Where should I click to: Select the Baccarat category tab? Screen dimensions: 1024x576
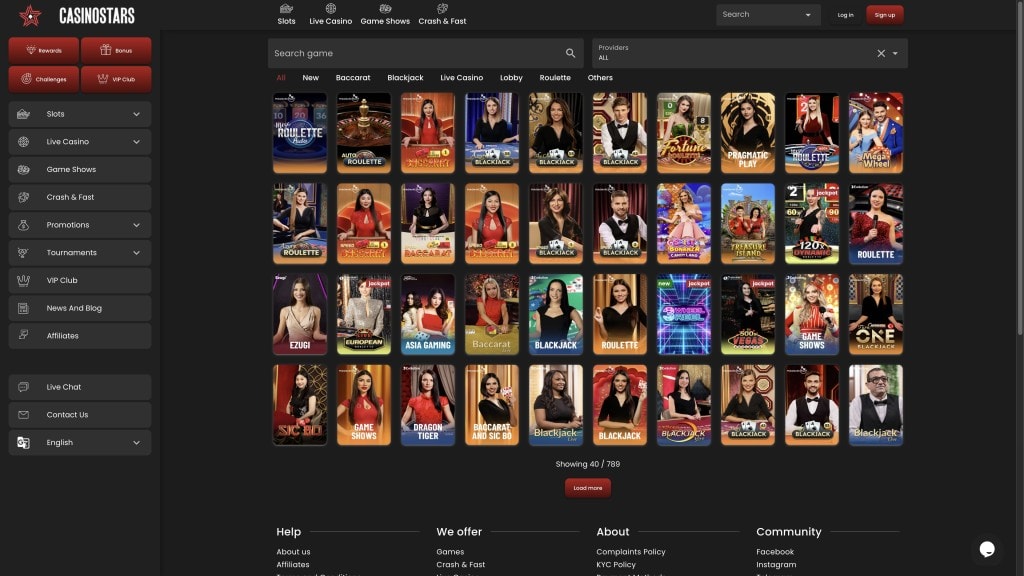point(353,78)
